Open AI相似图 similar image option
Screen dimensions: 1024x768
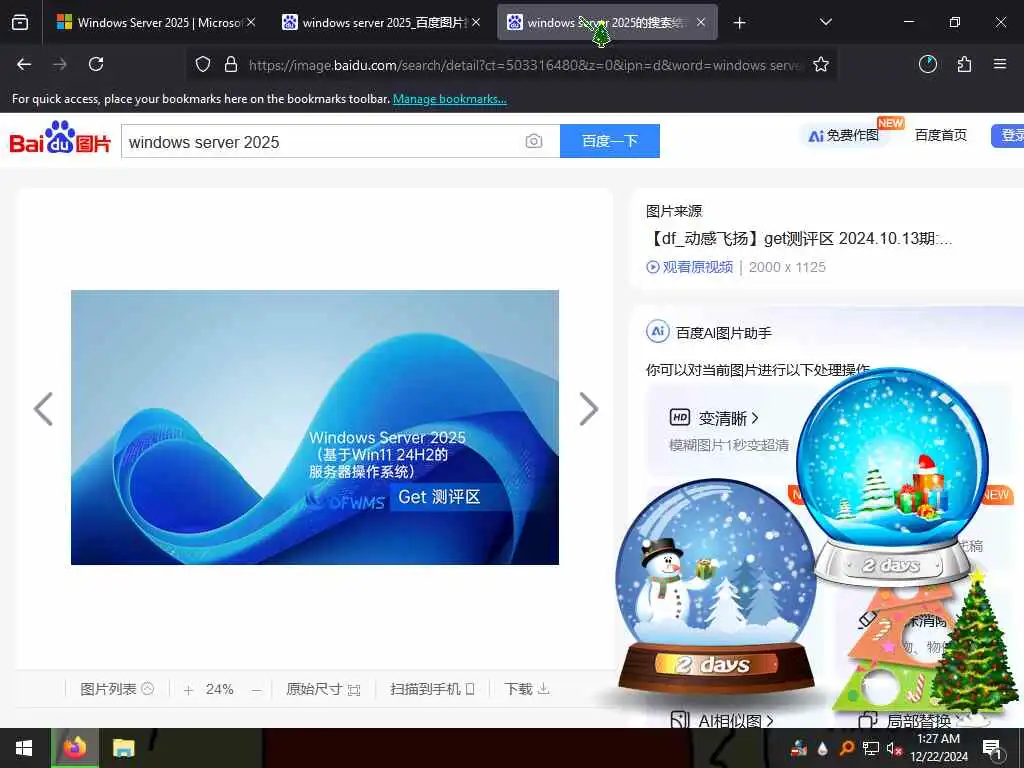(x=722, y=721)
